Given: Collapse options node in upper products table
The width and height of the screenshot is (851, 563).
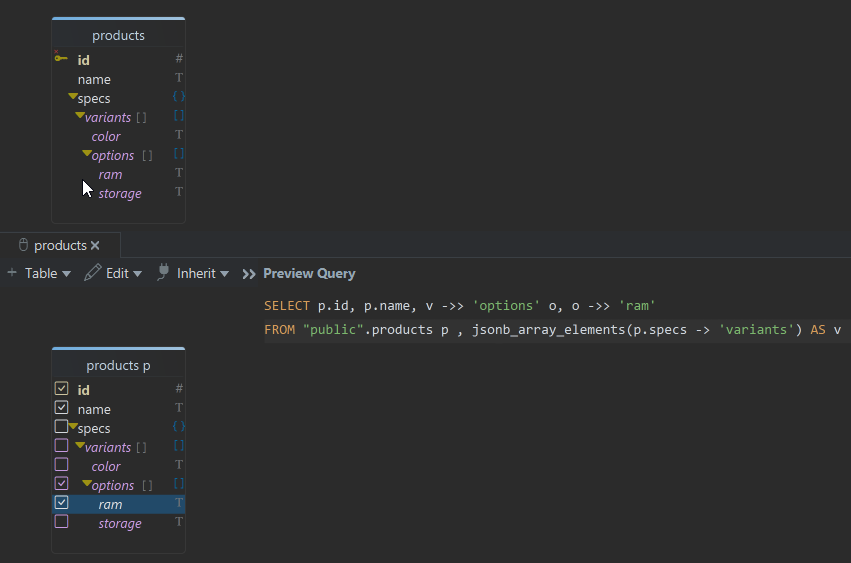Looking at the screenshot, I should coord(87,154).
